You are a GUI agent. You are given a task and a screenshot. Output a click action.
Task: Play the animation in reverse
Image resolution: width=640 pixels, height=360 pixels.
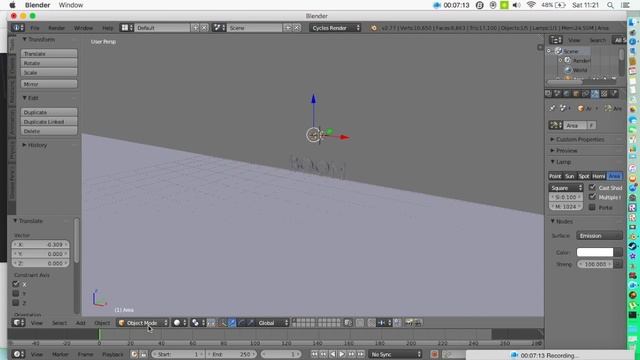[333, 354]
